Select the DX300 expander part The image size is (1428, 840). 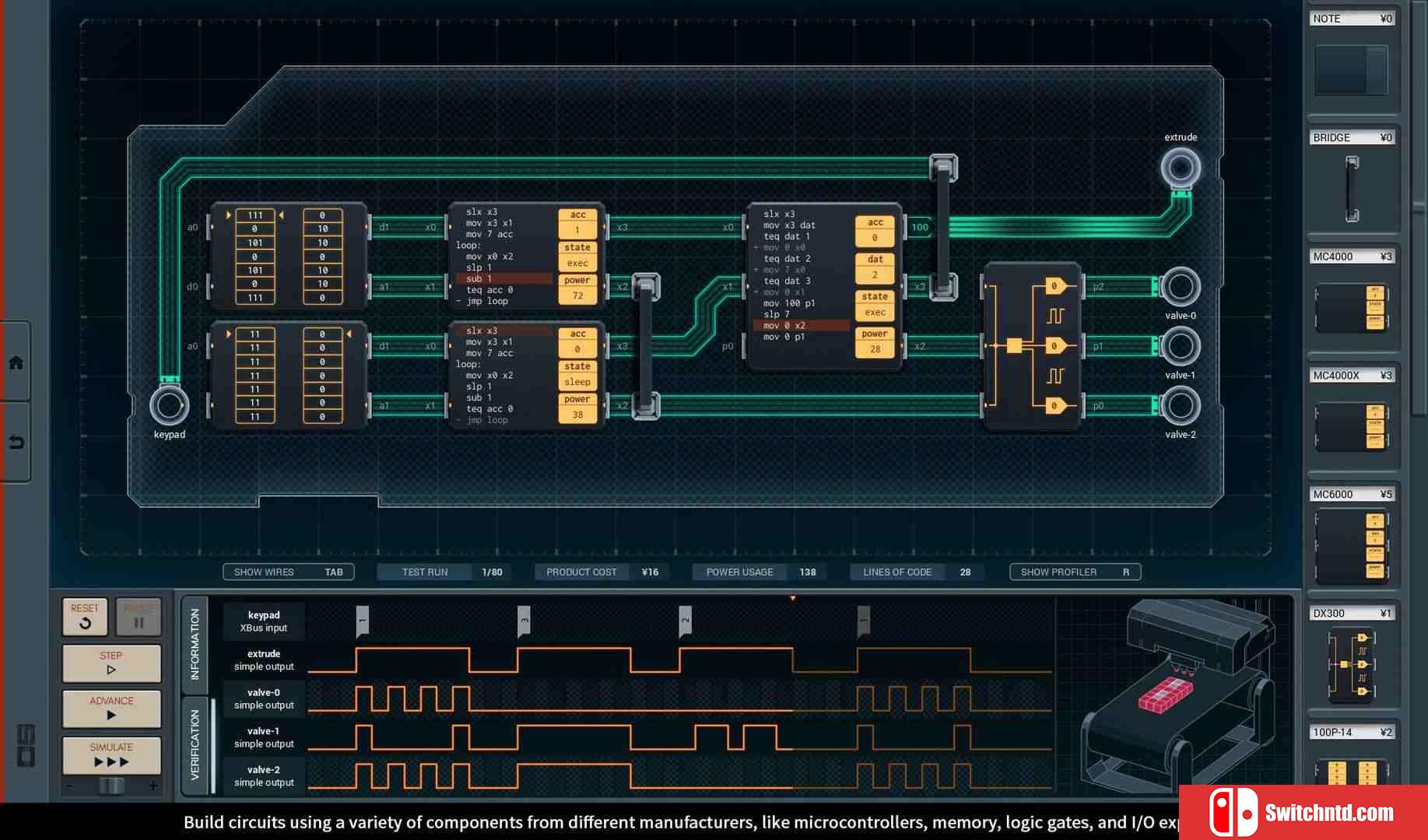click(1352, 664)
